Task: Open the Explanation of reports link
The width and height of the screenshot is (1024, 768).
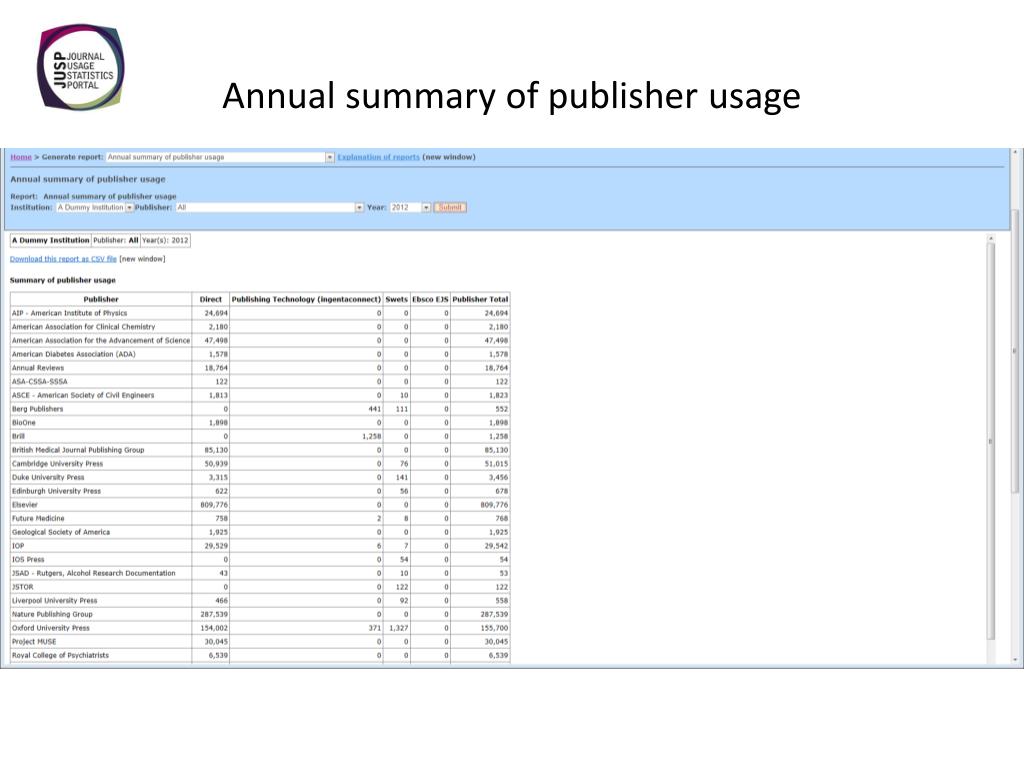Action: click(x=378, y=157)
